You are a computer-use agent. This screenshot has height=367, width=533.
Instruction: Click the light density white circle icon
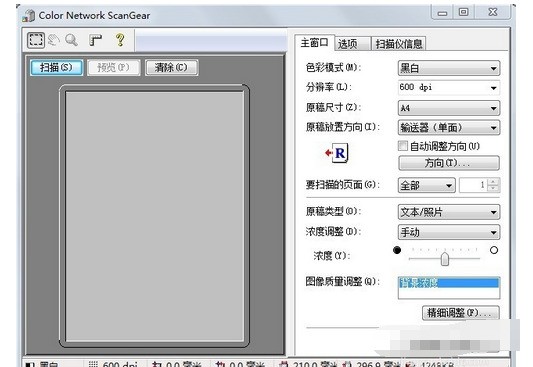(x=494, y=250)
